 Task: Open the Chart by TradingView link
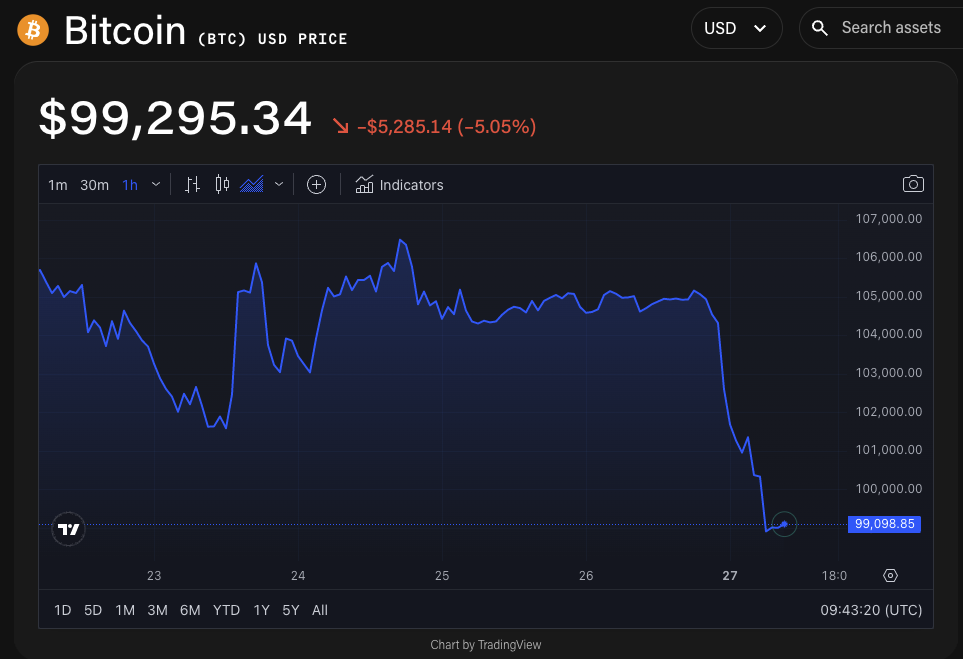(x=485, y=644)
